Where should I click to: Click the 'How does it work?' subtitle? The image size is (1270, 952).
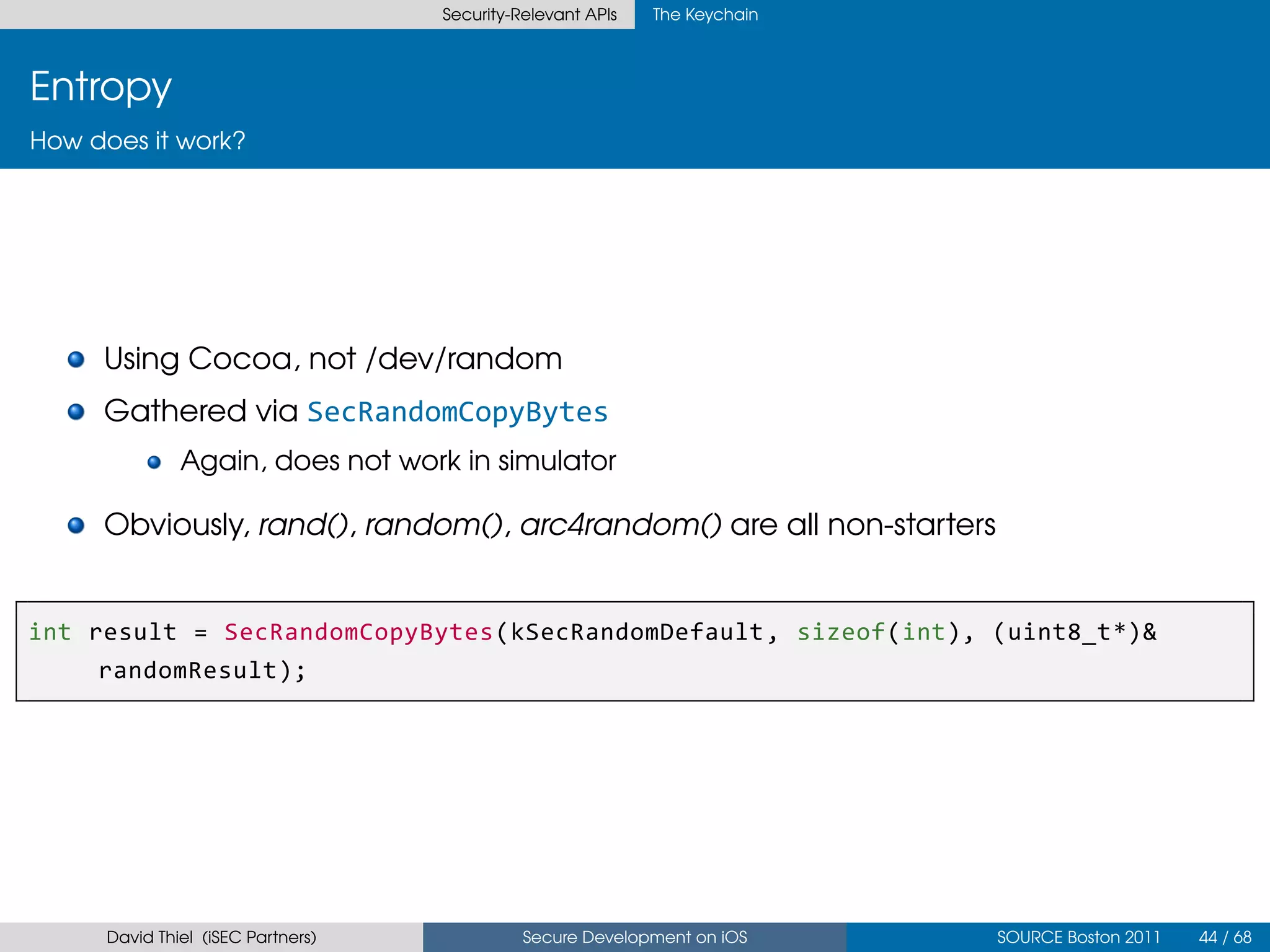click(x=138, y=141)
